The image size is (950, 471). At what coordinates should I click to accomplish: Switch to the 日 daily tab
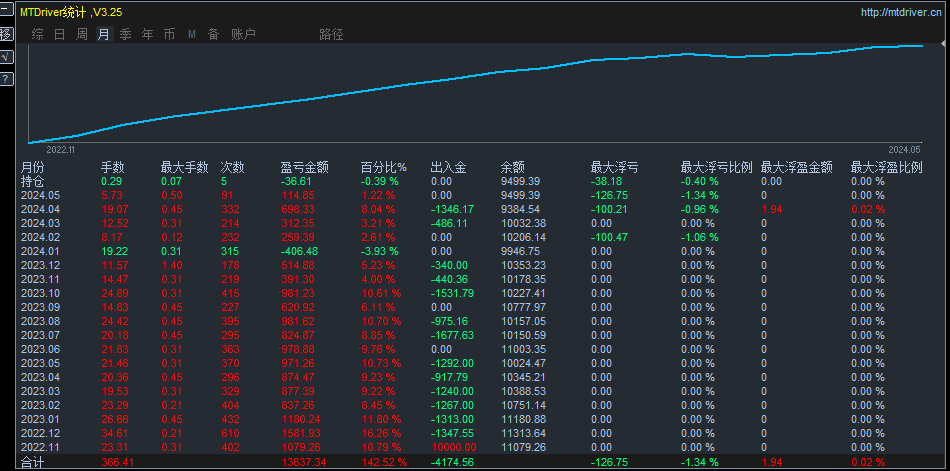click(x=59, y=35)
